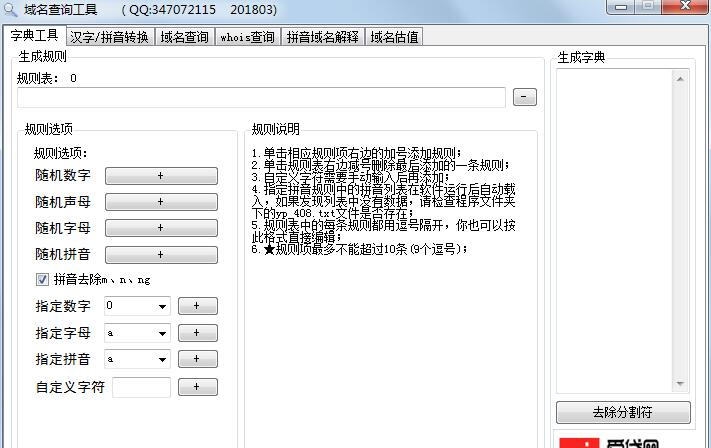Toggle the 拼音去除m、n、ng checkbox

click(x=42, y=279)
